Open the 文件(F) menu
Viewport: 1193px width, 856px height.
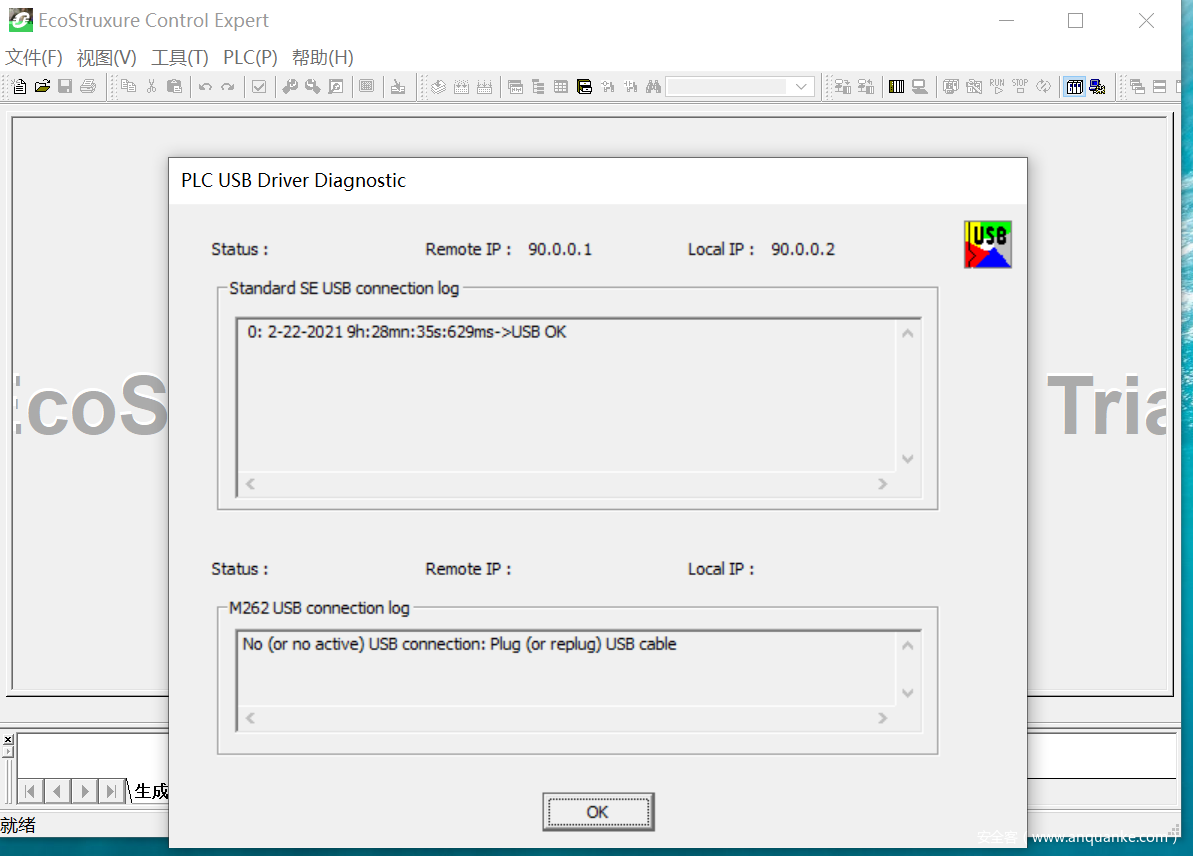[x=33, y=58]
